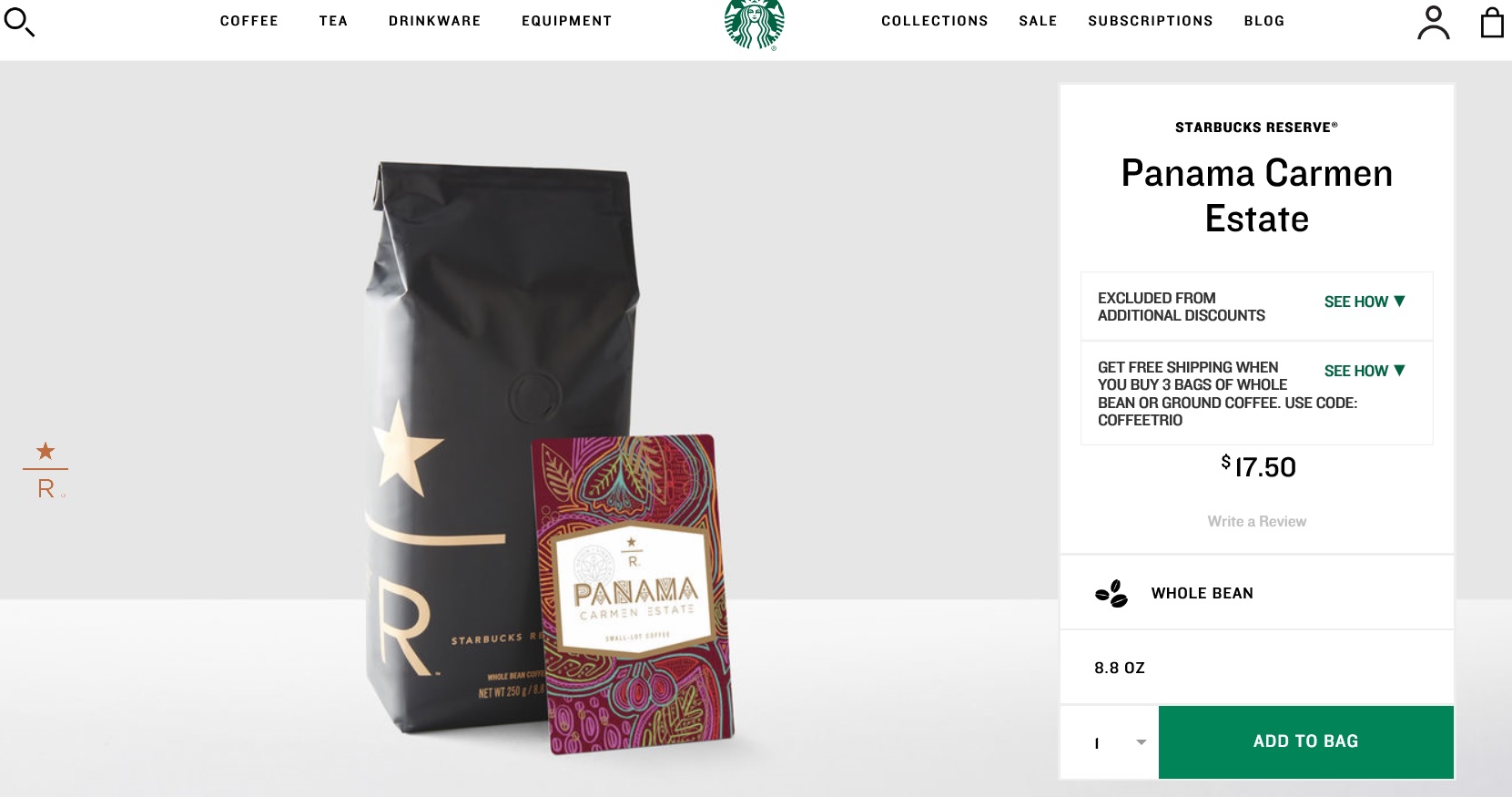The image size is (1512, 797).
Task: Click the Starbucks siren logo
Action: pyautogui.click(x=755, y=24)
